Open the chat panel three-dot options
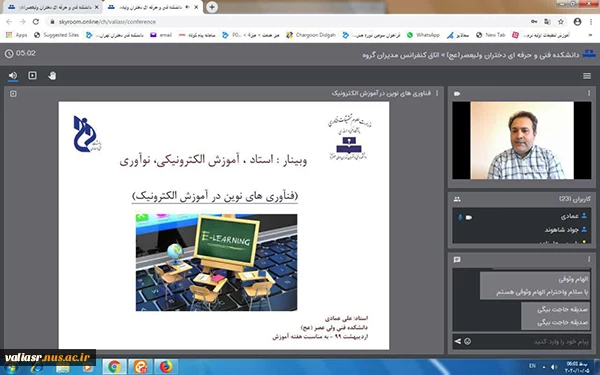 [x=589, y=259]
